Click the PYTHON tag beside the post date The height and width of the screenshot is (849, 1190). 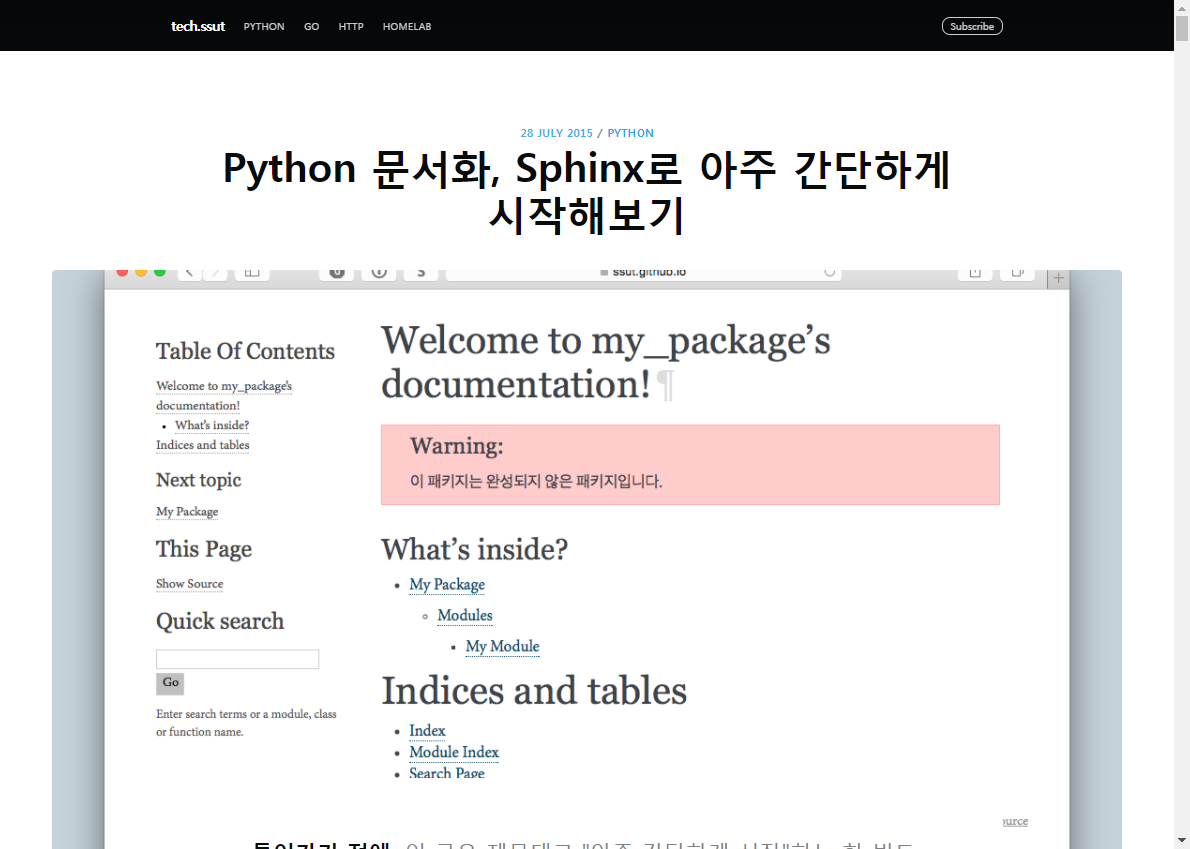click(630, 133)
